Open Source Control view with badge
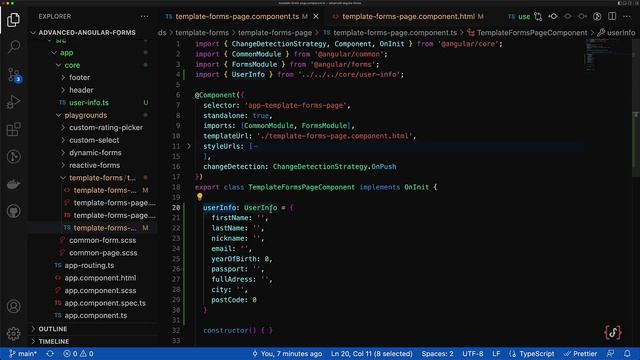Viewport: 640px width, 360px height. coord(14,75)
